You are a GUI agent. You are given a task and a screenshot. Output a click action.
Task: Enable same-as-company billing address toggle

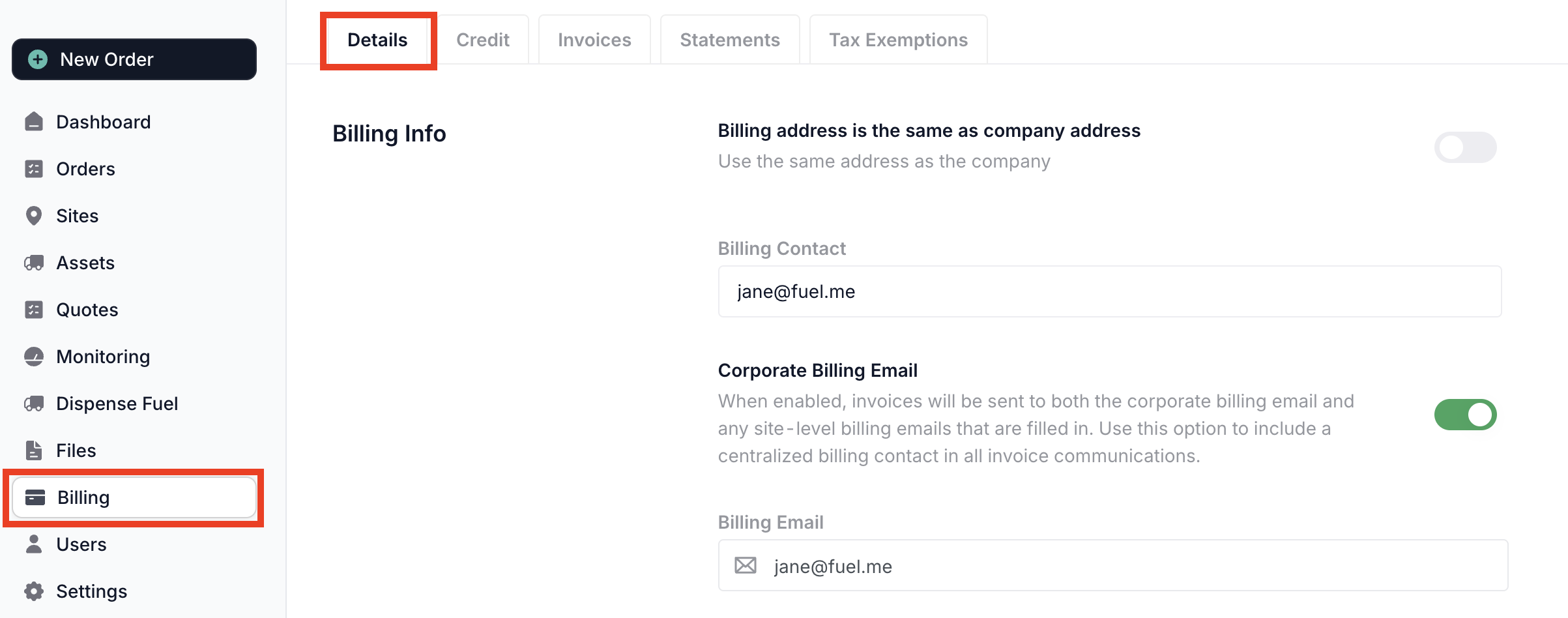click(1465, 147)
